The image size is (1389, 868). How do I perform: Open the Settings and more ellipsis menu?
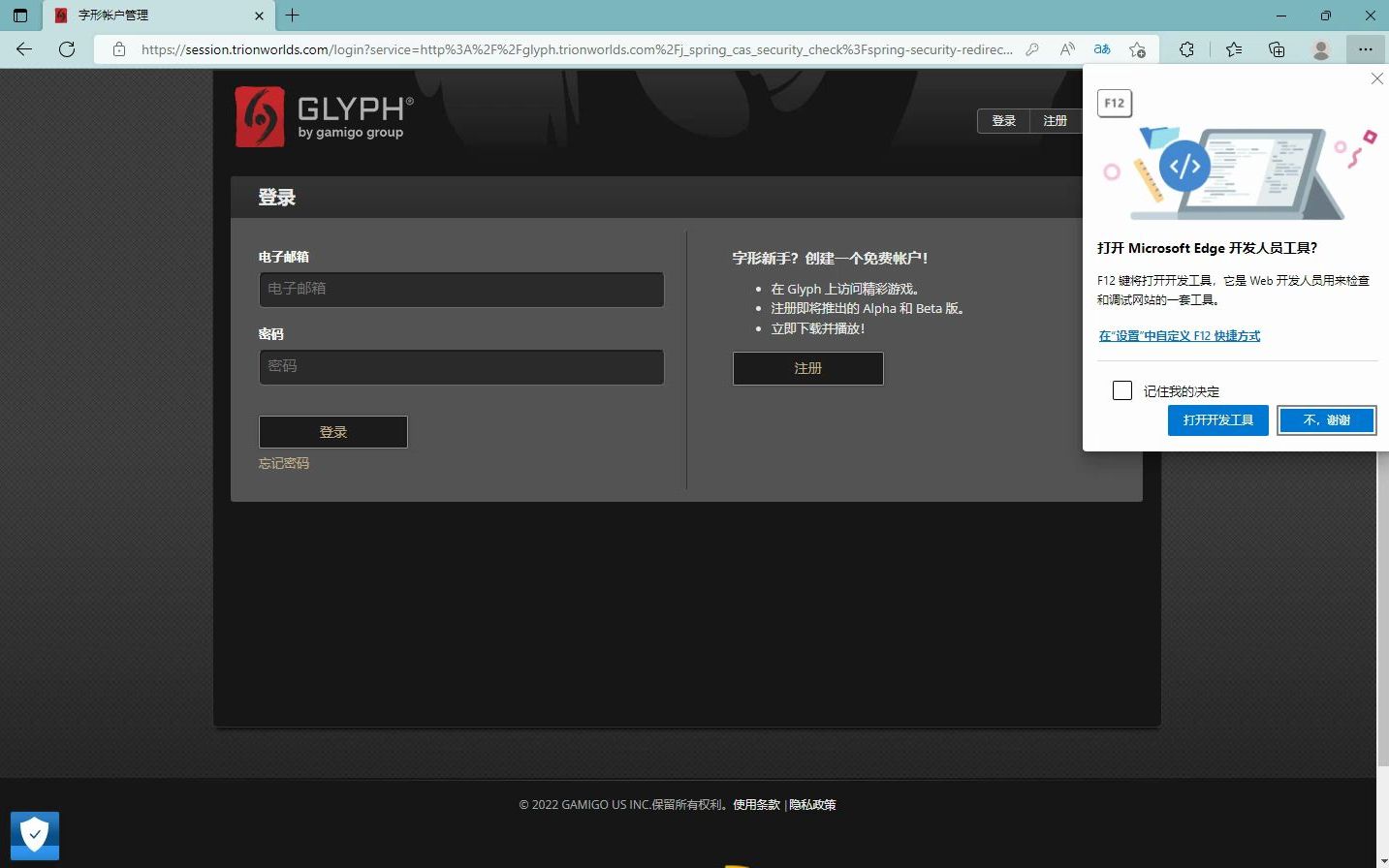point(1365,49)
